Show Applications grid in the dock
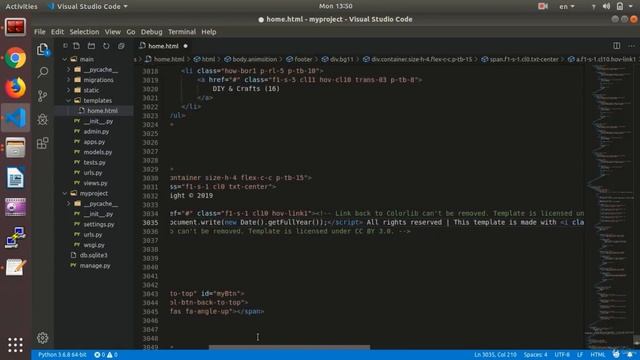This screenshot has height=360, width=640. pyautogui.click(x=16, y=345)
